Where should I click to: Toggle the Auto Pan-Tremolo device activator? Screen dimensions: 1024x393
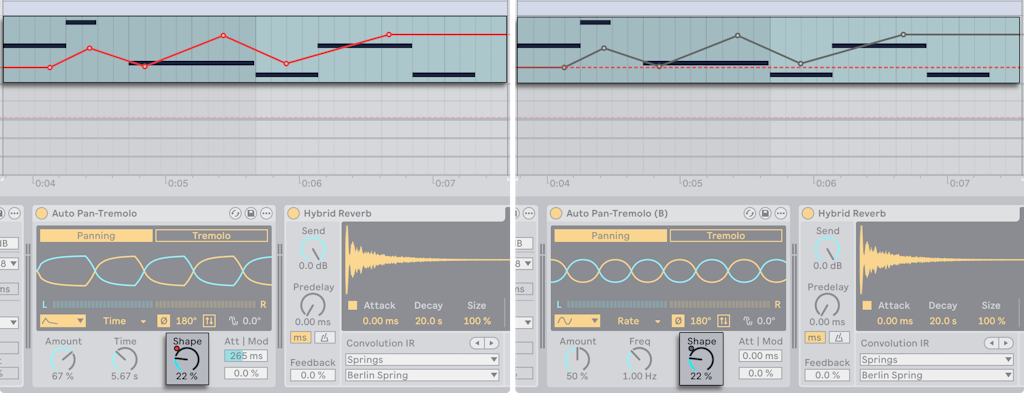coord(42,213)
